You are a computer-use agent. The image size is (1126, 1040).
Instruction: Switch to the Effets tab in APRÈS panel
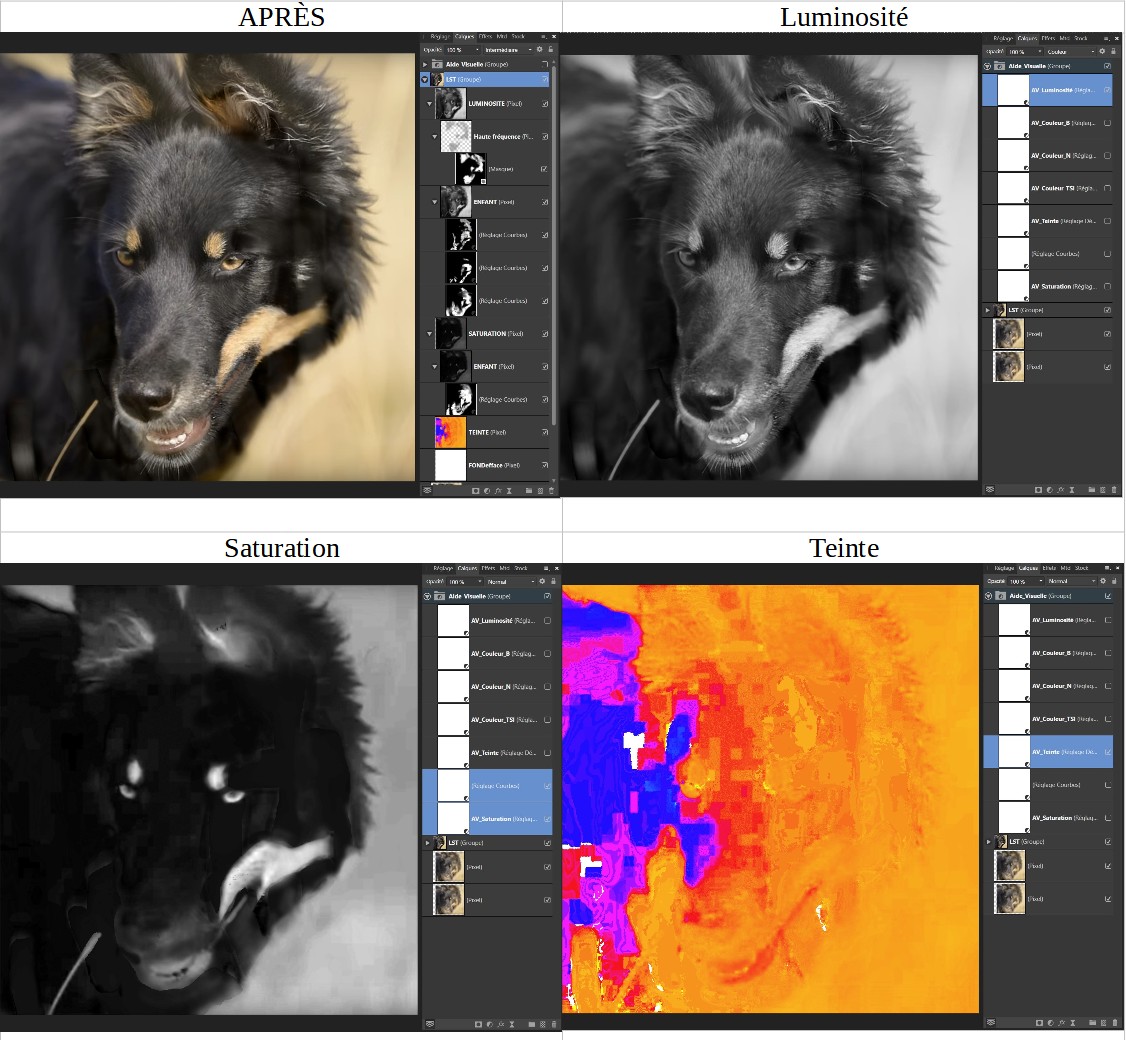(x=485, y=36)
